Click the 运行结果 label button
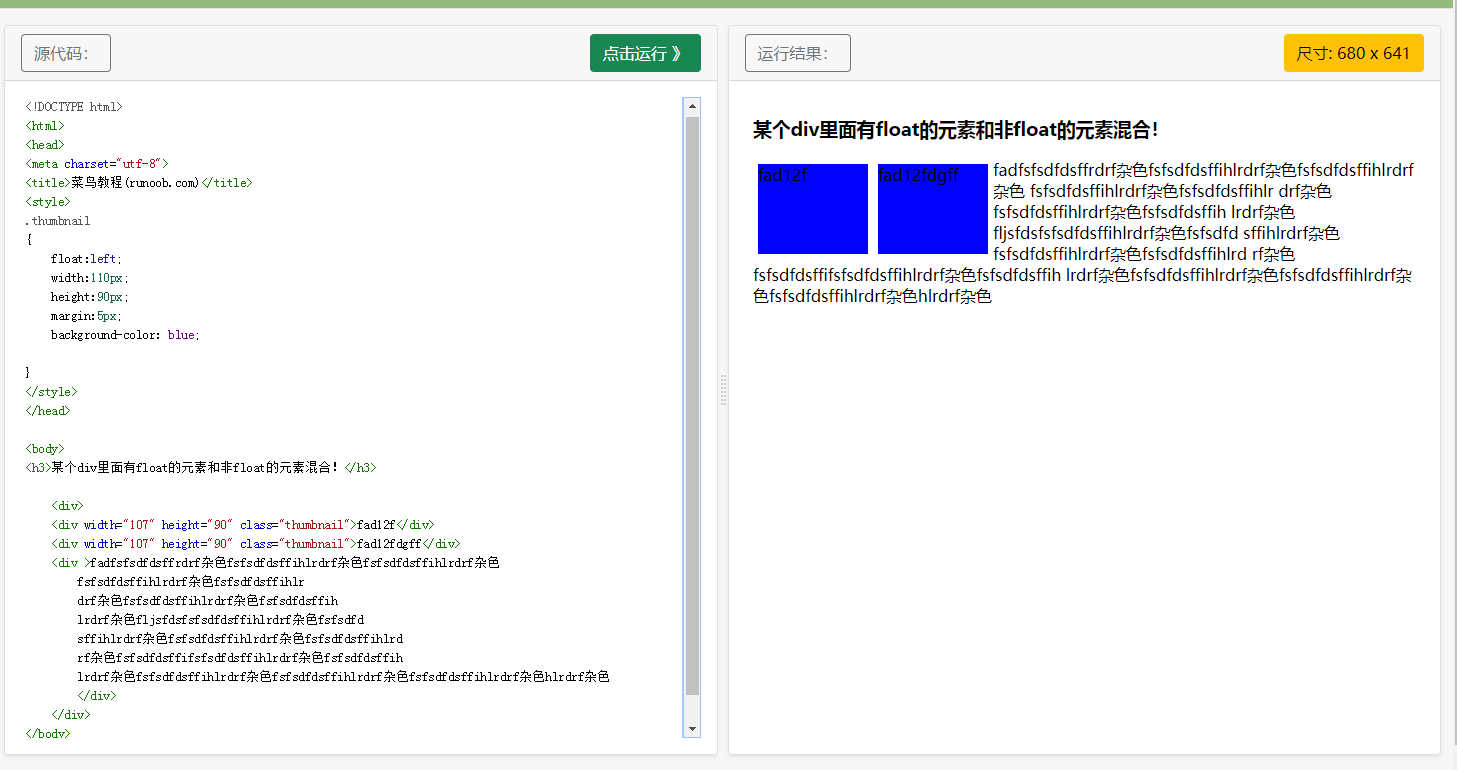The width and height of the screenshot is (1457, 770). pyautogui.click(x=798, y=53)
